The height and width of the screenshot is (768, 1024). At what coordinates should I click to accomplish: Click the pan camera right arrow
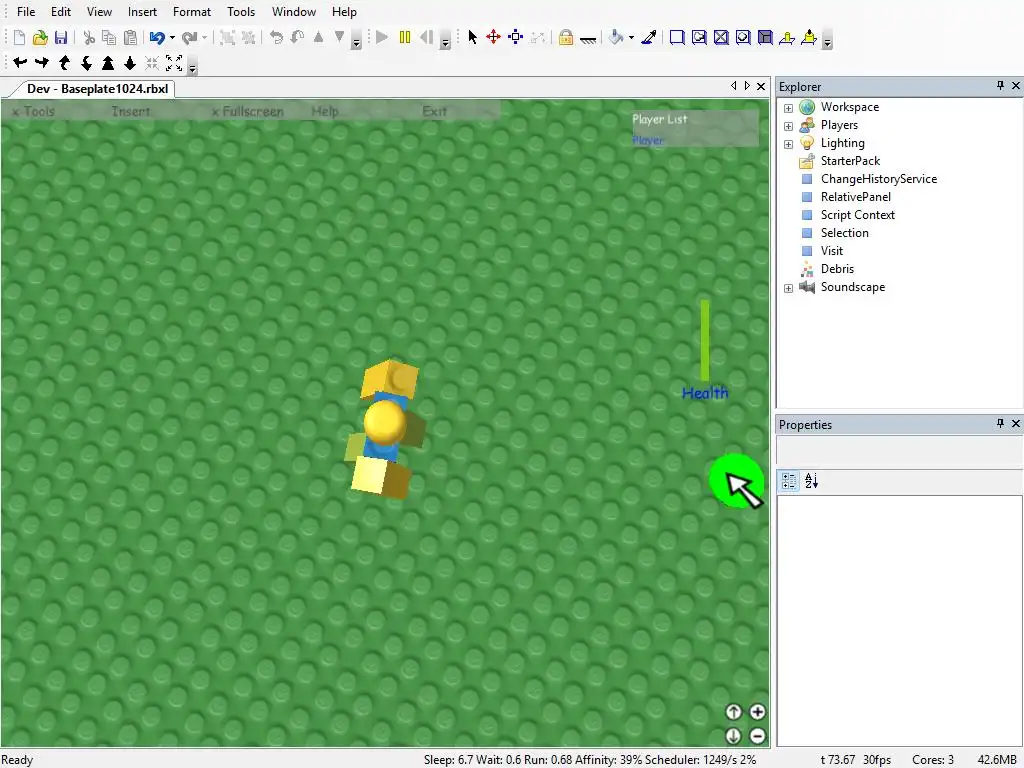click(x=42, y=63)
